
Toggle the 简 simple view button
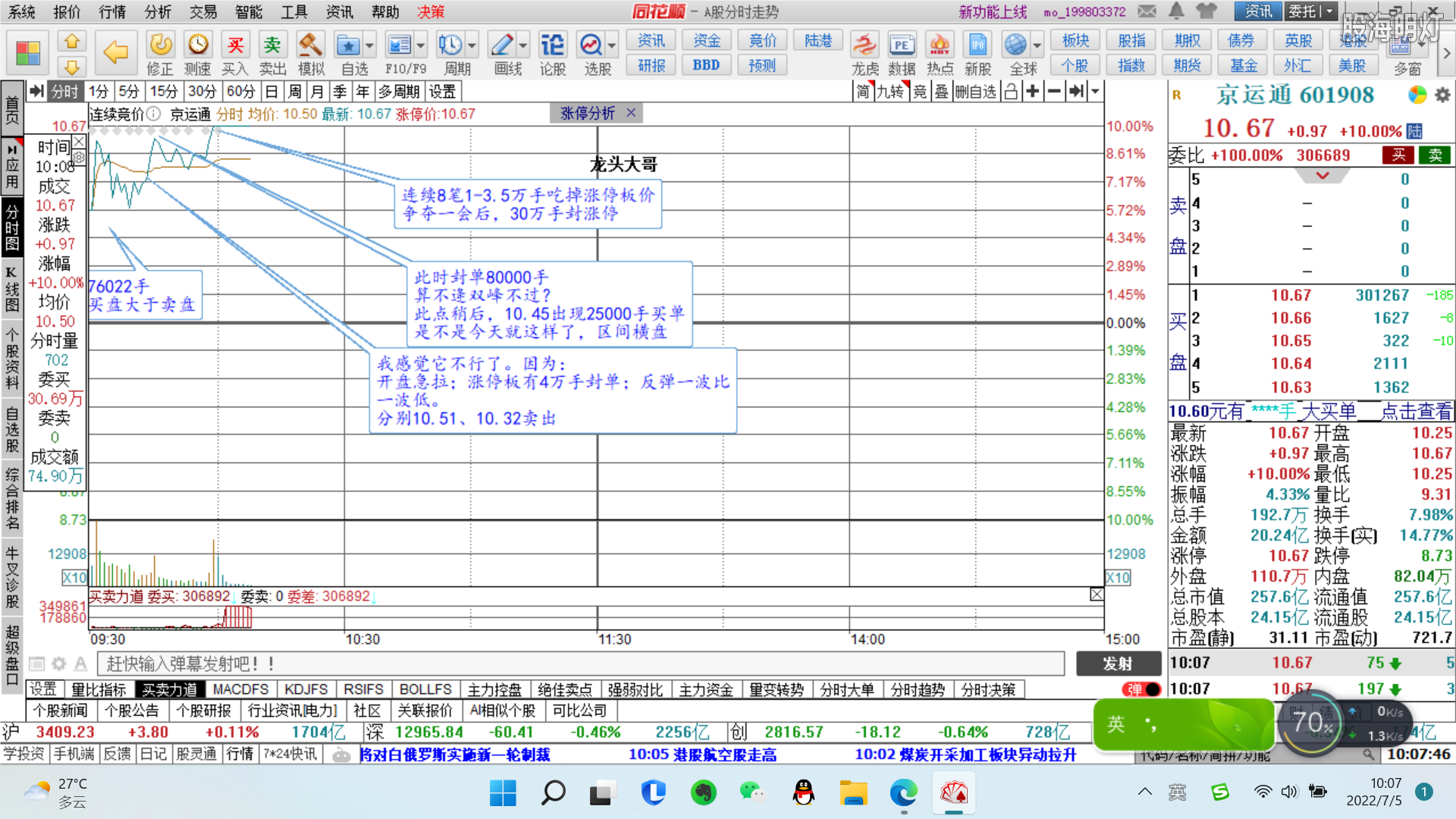pyautogui.click(x=864, y=92)
